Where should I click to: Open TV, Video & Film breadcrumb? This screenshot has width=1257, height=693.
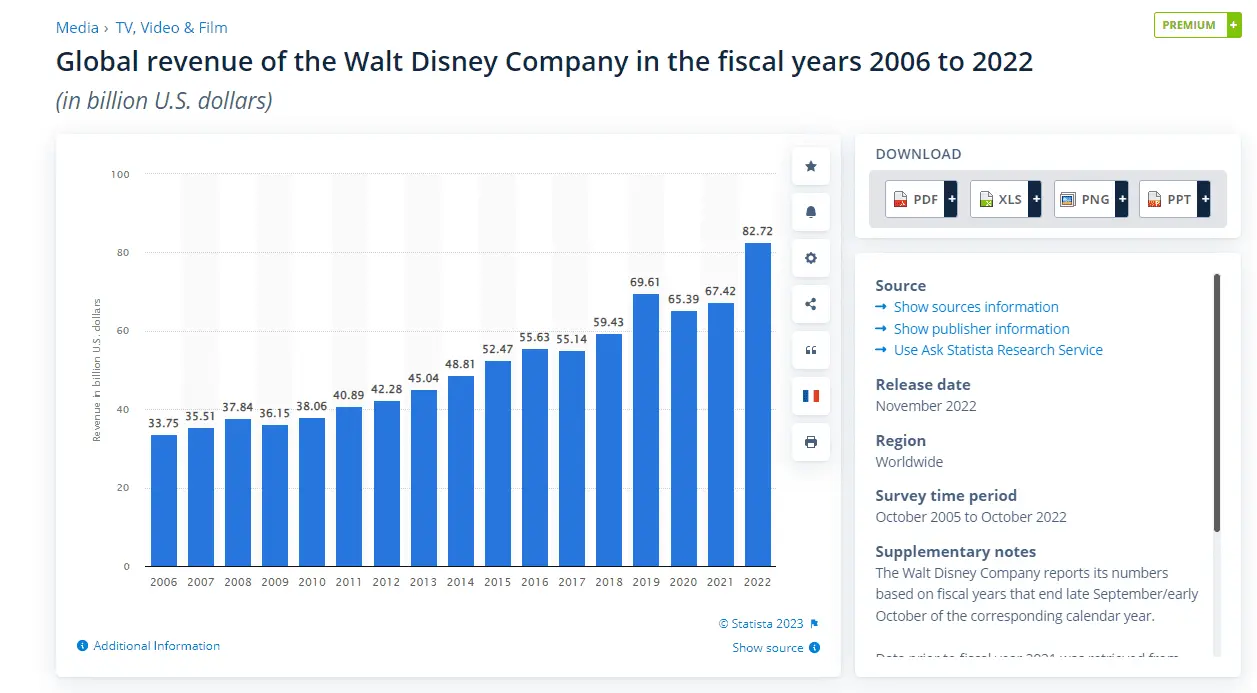pyautogui.click(x=171, y=28)
